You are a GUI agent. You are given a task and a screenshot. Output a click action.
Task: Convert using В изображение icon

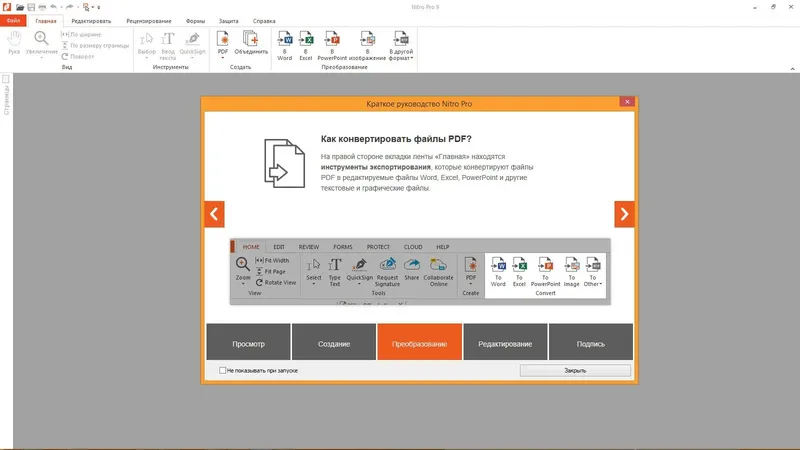point(367,45)
